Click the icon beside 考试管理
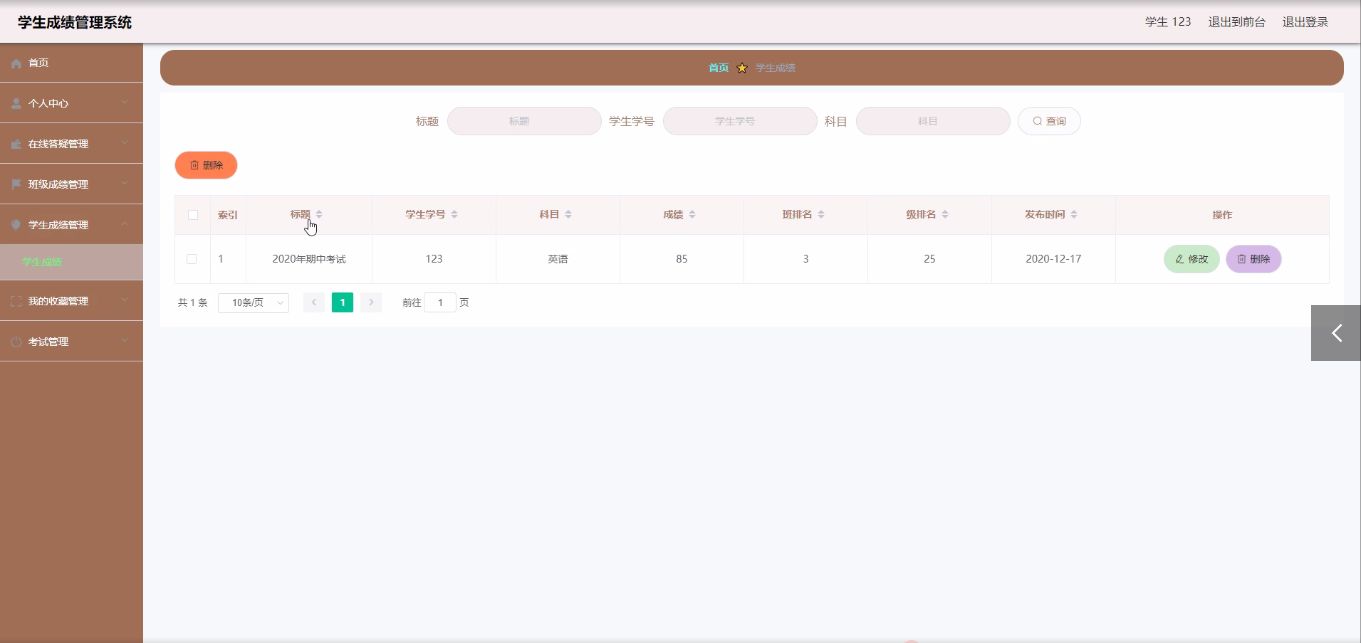The height and width of the screenshot is (643, 1361). point(16,342)
